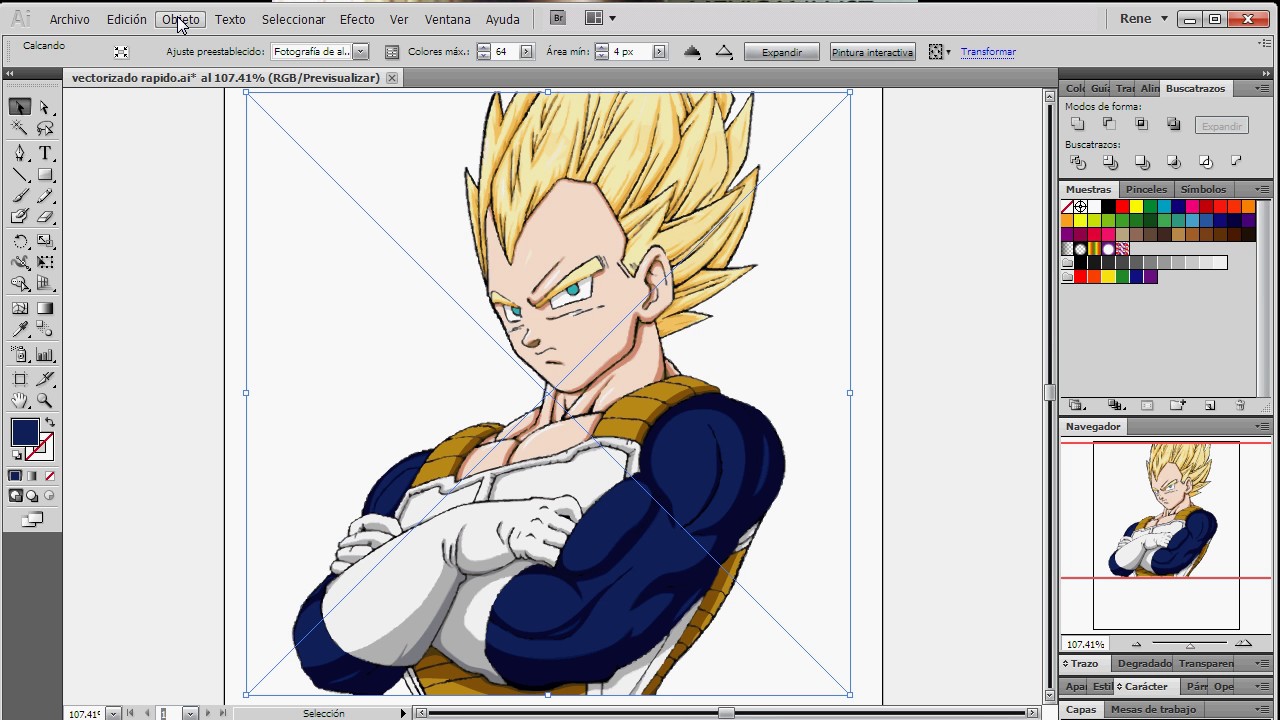The image size is (1280, 720).
Task: Switch to the Mesas de trabajo tab
Action: click(x=1153, y=709)
